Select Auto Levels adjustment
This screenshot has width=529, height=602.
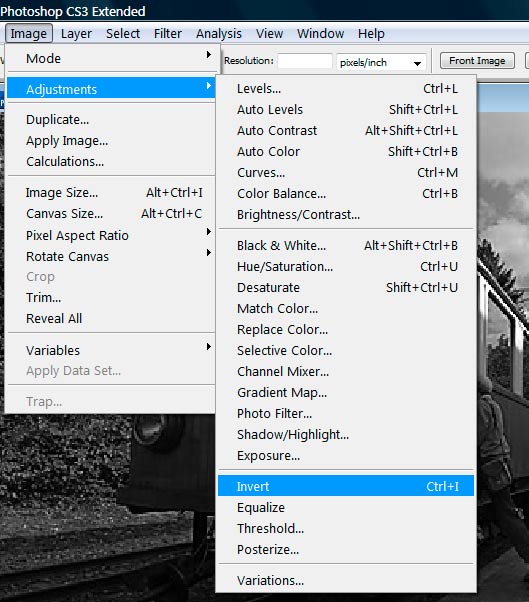pos(346,109)
